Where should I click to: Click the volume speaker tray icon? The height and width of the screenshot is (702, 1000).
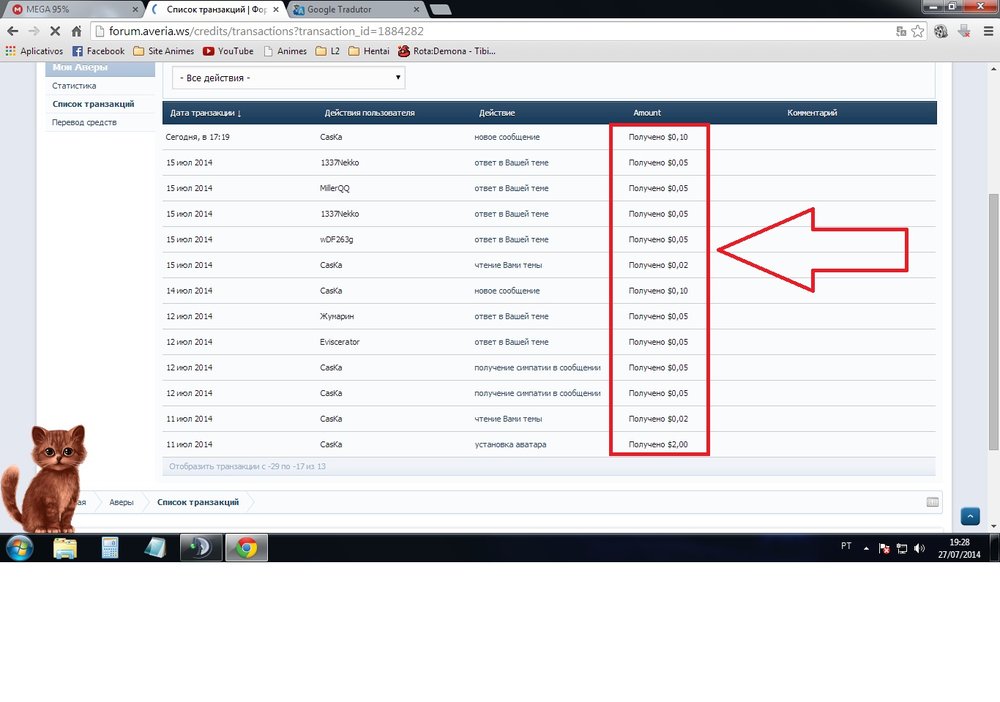919,548
